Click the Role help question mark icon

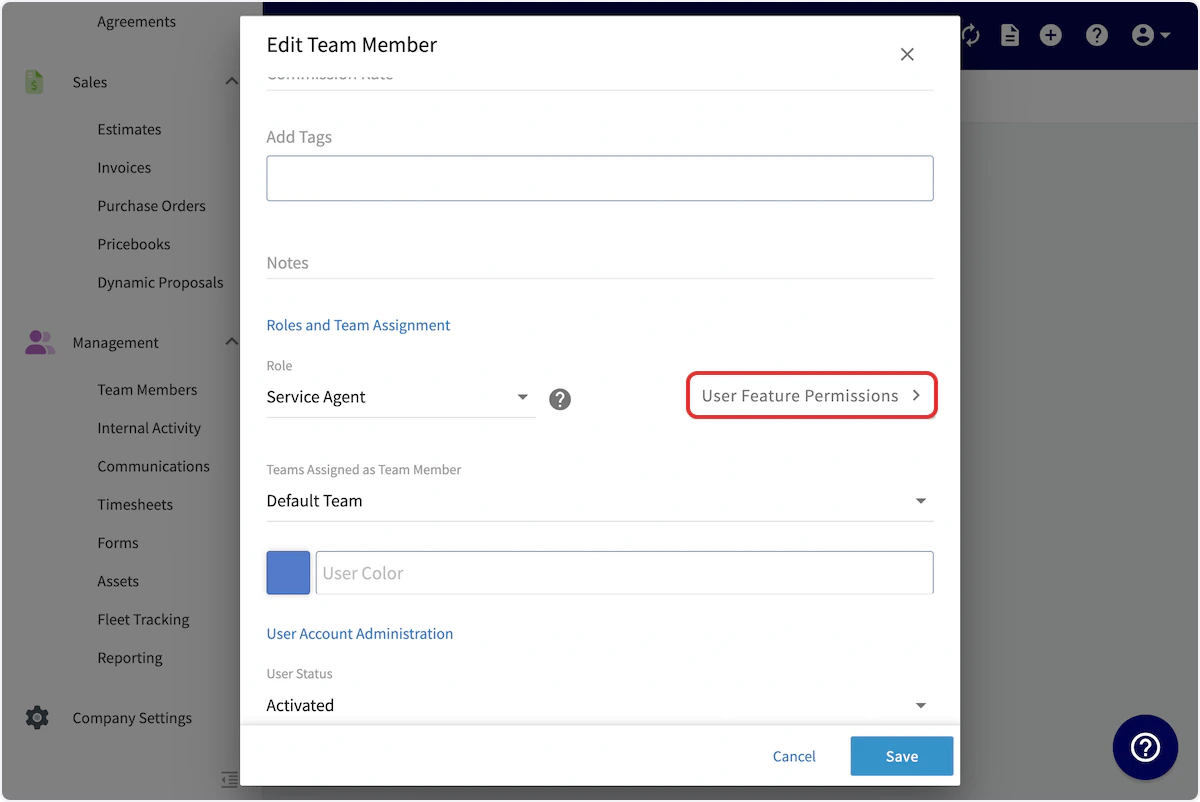[560, 399]
